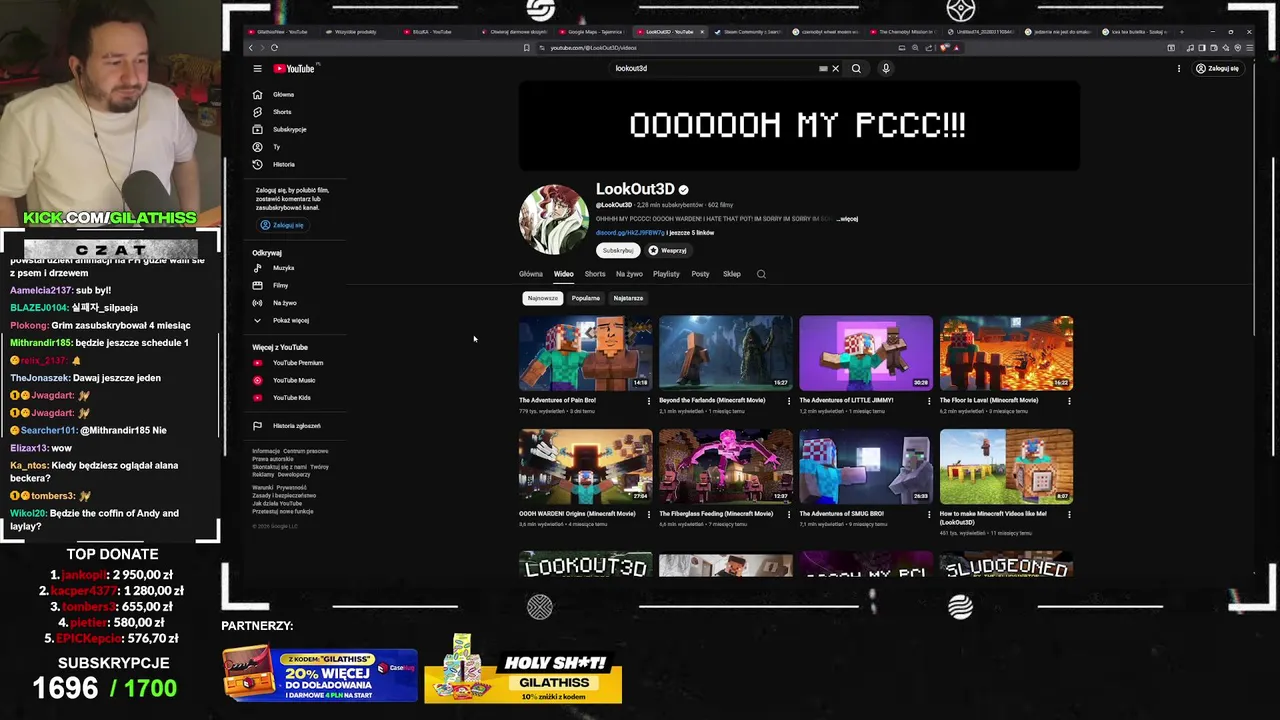This screenshot has width=1280, height=720.
Task: Switch to the Google Maps browser tab
Action: tap(594, 32)
